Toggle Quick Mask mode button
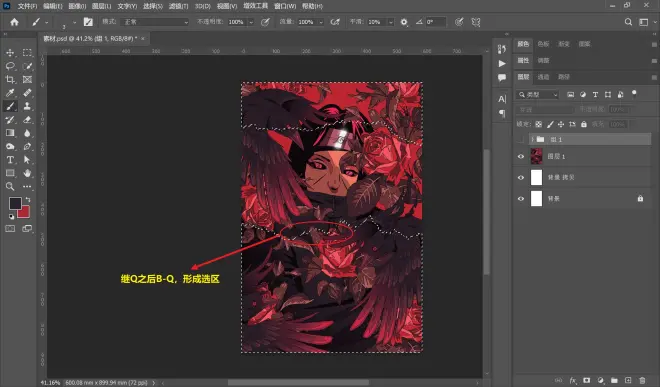The image size is (660, 387). 10,229
